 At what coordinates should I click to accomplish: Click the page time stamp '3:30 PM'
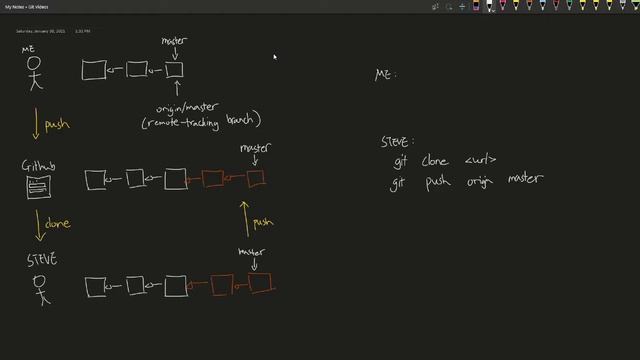tap(82, 31)
